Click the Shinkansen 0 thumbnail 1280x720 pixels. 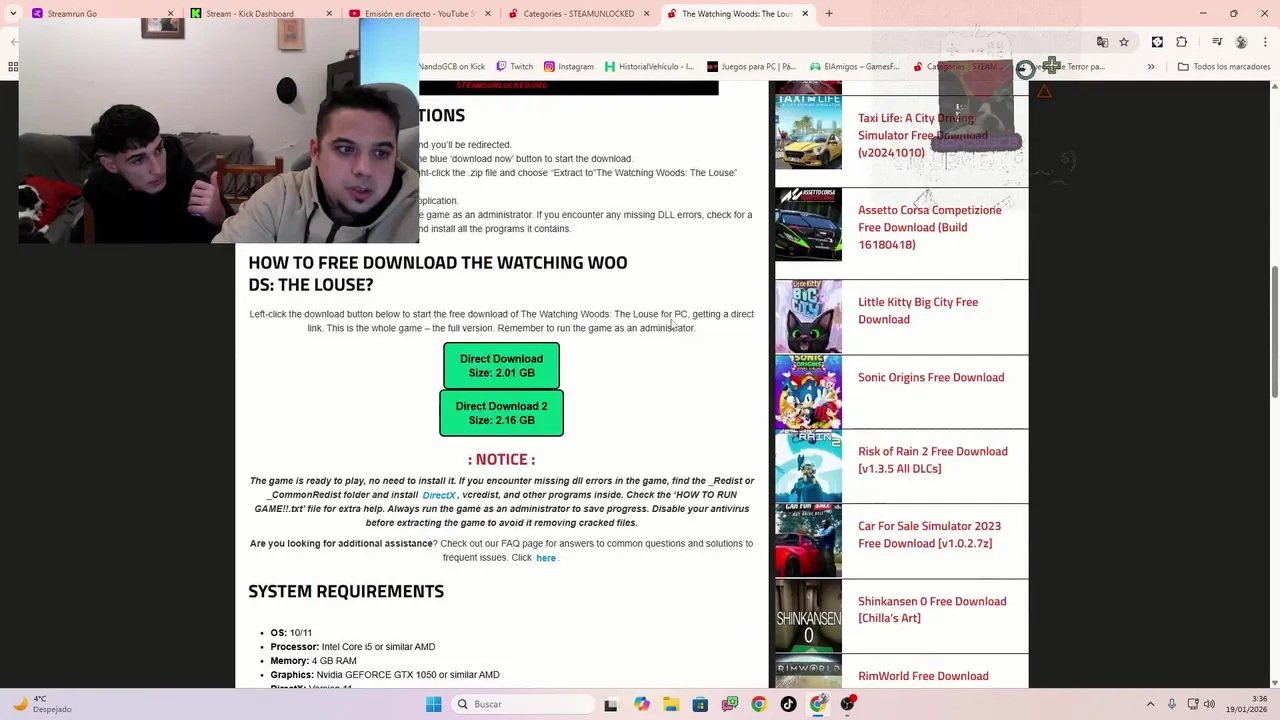point(808,617)
